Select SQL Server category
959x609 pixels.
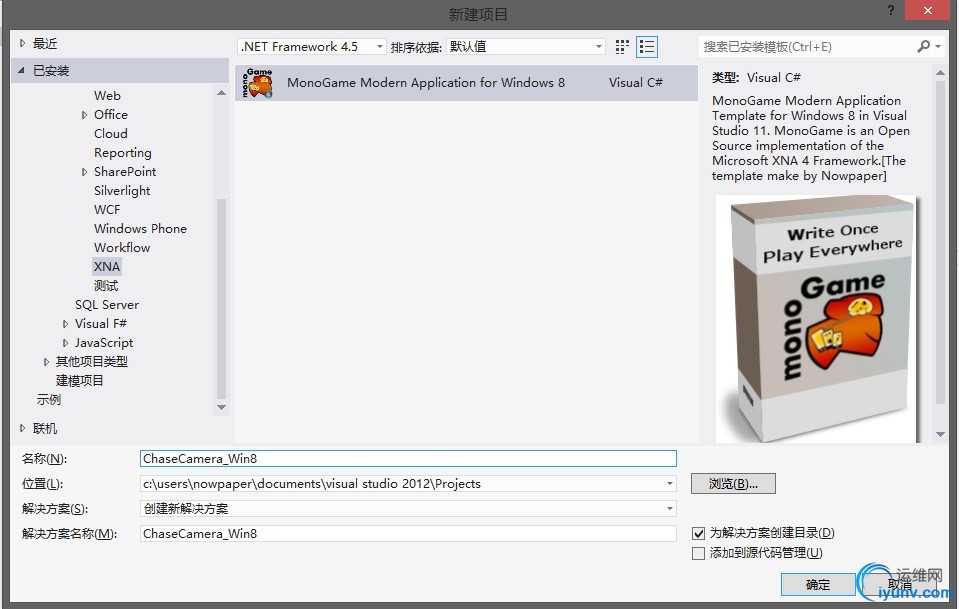click(106, 304)
